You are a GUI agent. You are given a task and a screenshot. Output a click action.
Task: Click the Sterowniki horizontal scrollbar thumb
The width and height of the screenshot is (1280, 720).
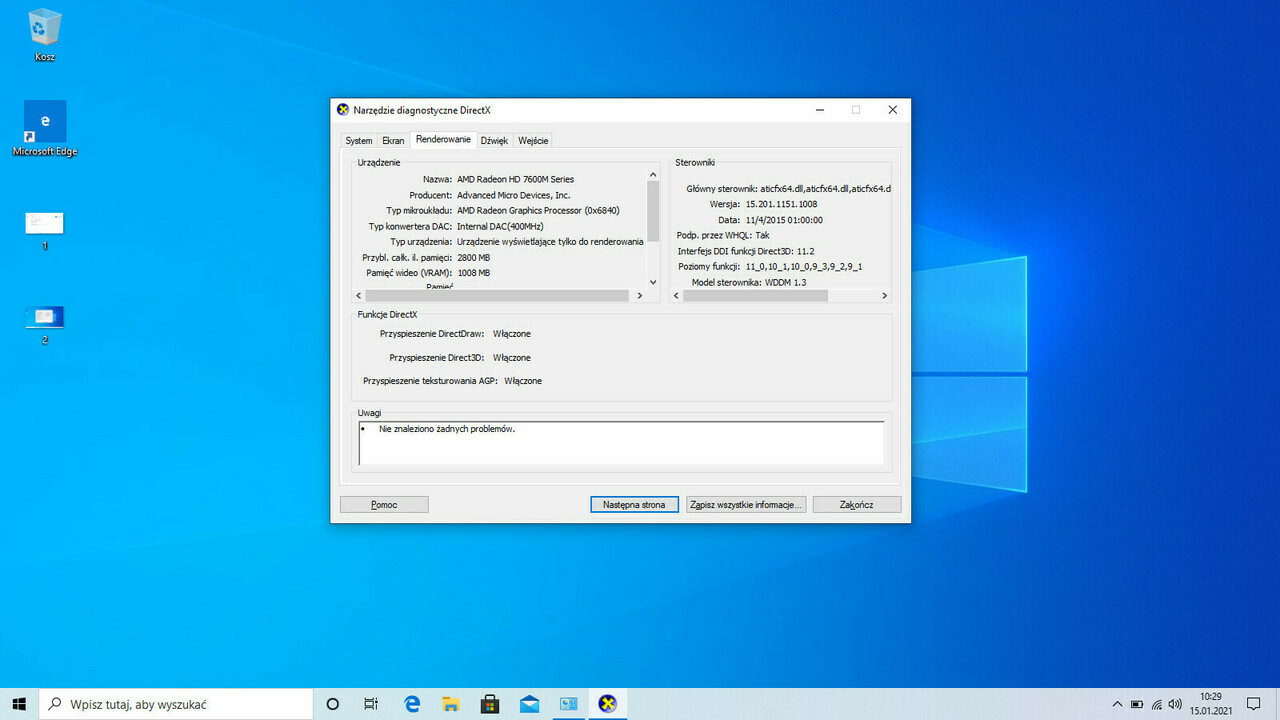click(x=756, y=296)
